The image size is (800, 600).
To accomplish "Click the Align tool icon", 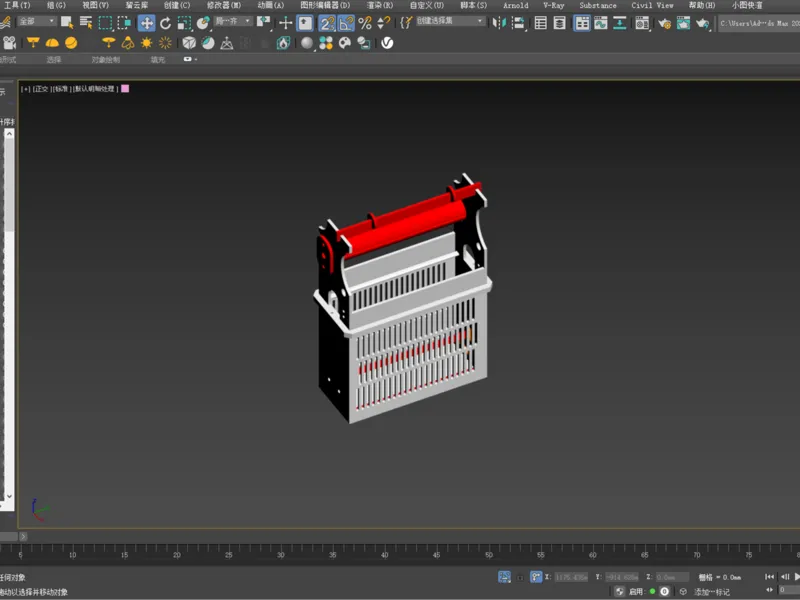I will click(x=518, y=23).
